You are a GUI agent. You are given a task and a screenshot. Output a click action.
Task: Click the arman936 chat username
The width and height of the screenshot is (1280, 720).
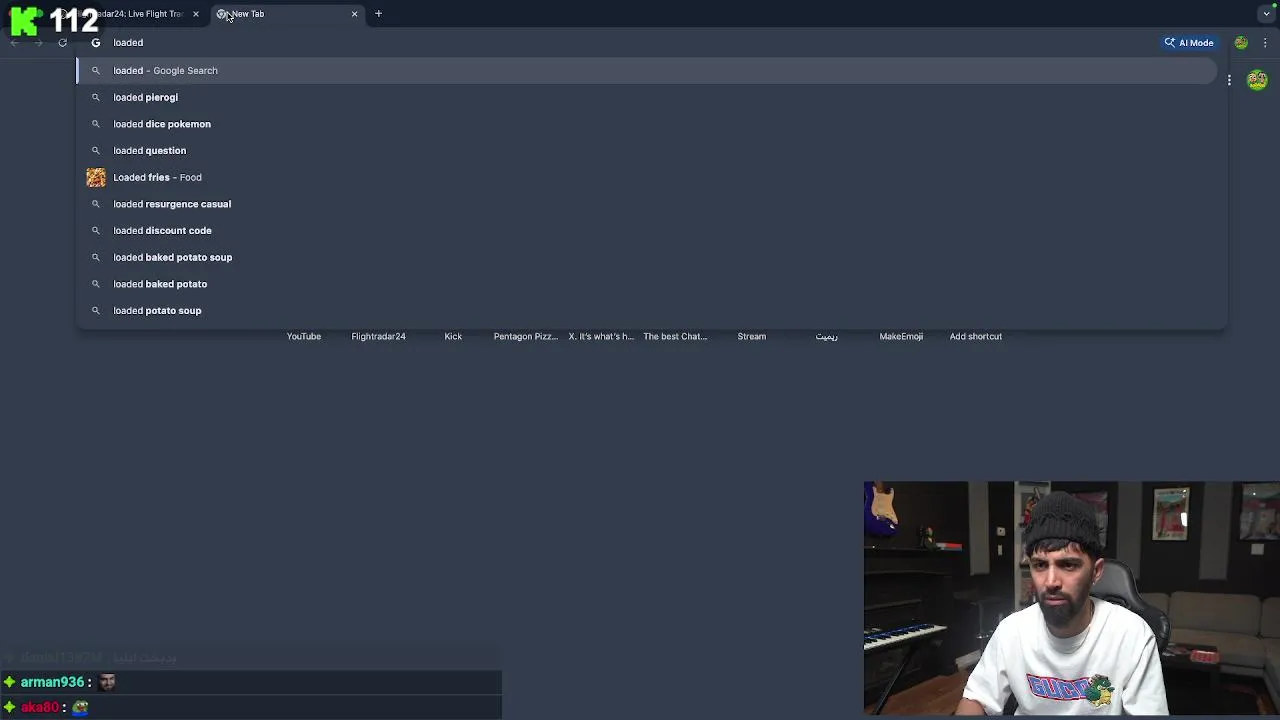[x=52, y=682]
